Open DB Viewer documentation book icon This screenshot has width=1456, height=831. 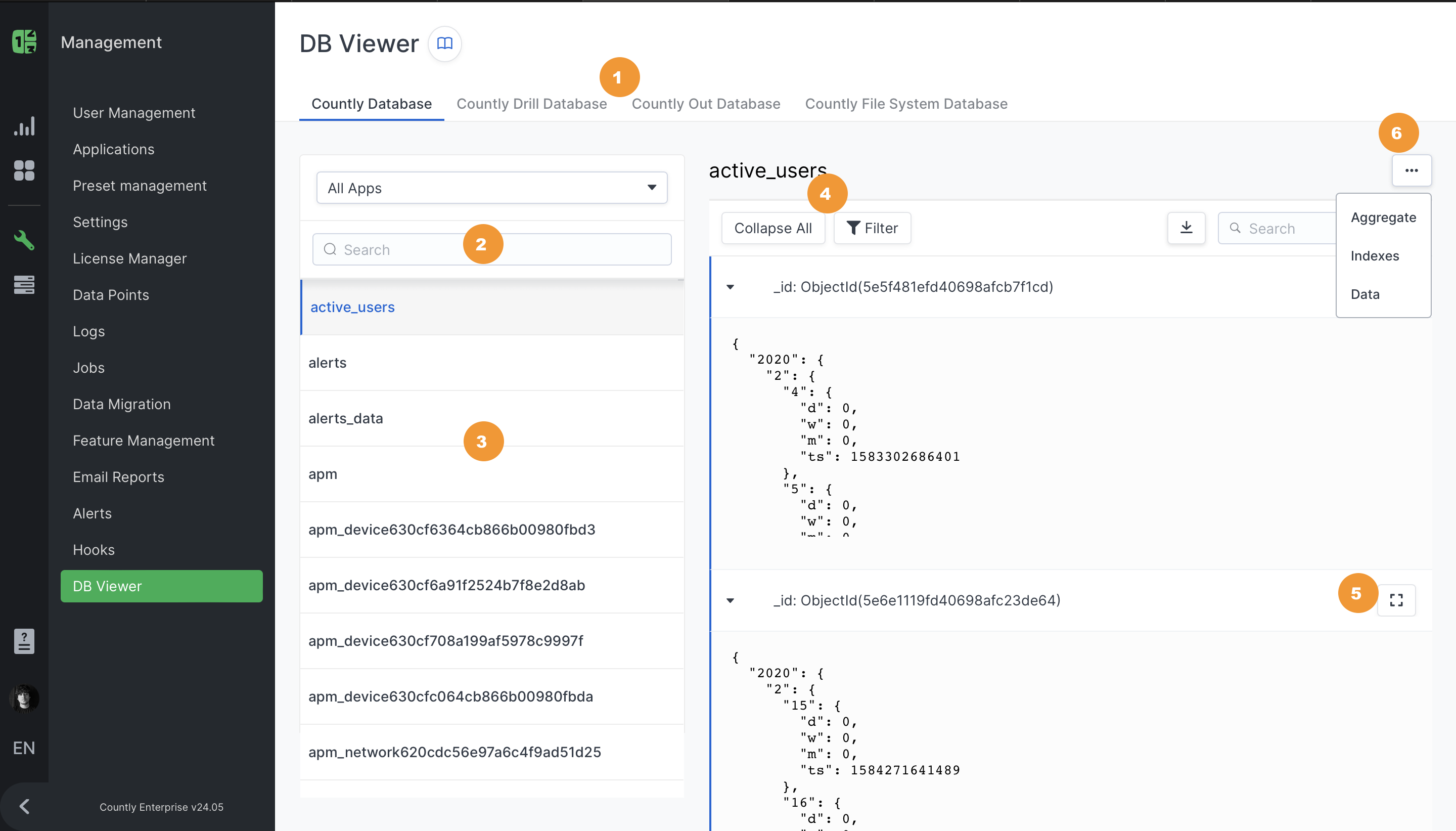[445, 43]
